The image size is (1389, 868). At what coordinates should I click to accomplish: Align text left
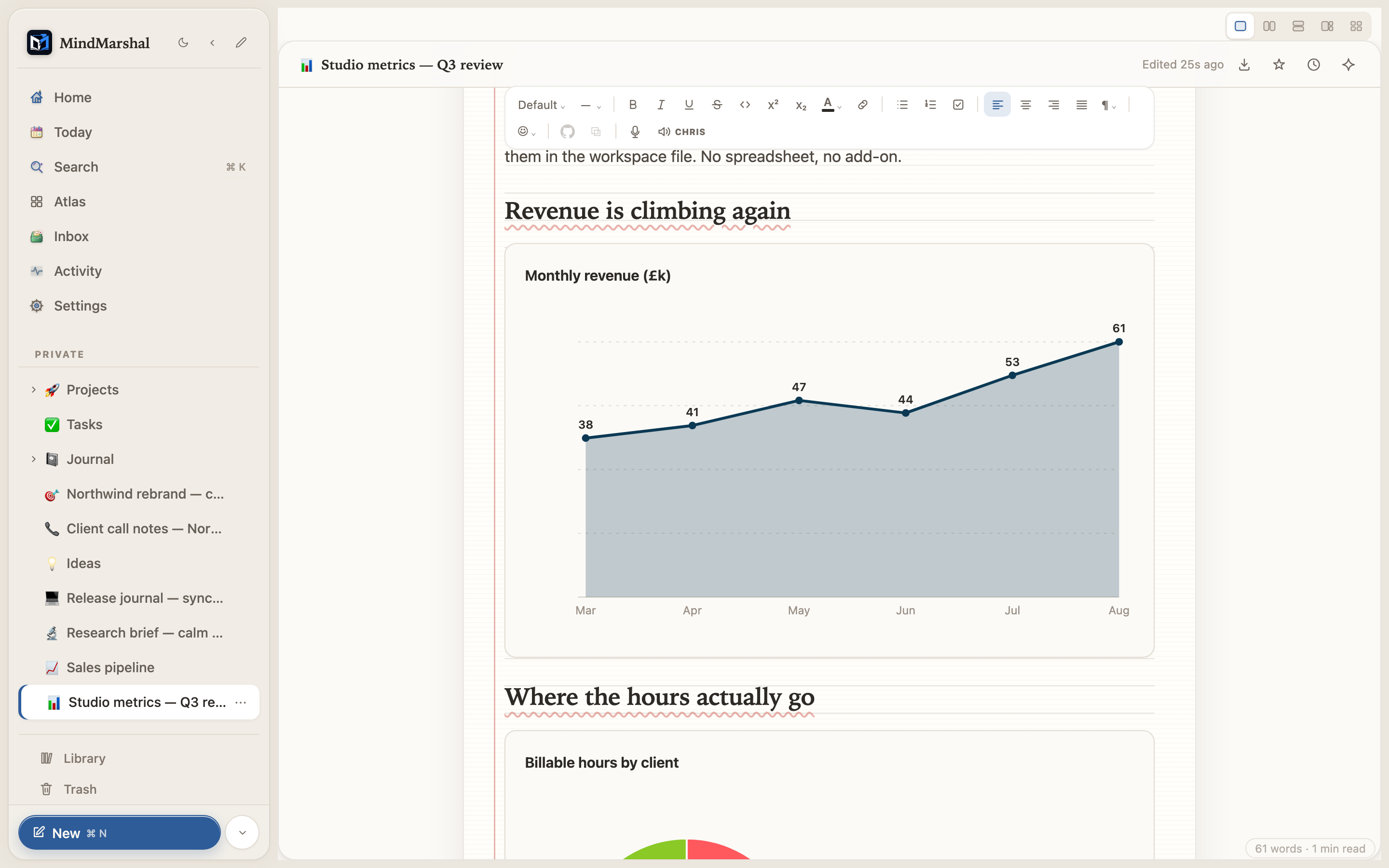pyautogui.click(x=997, y=105)
